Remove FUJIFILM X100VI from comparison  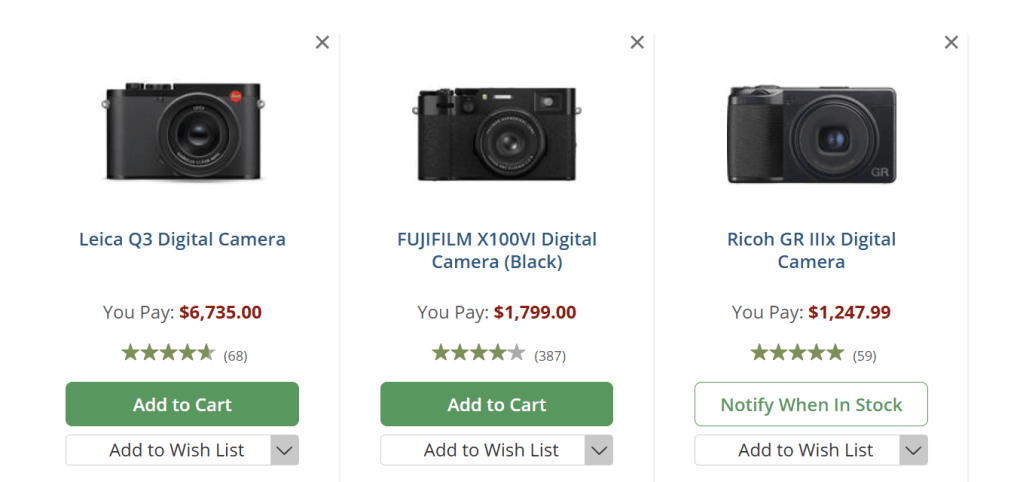click(x=637, y=42)
